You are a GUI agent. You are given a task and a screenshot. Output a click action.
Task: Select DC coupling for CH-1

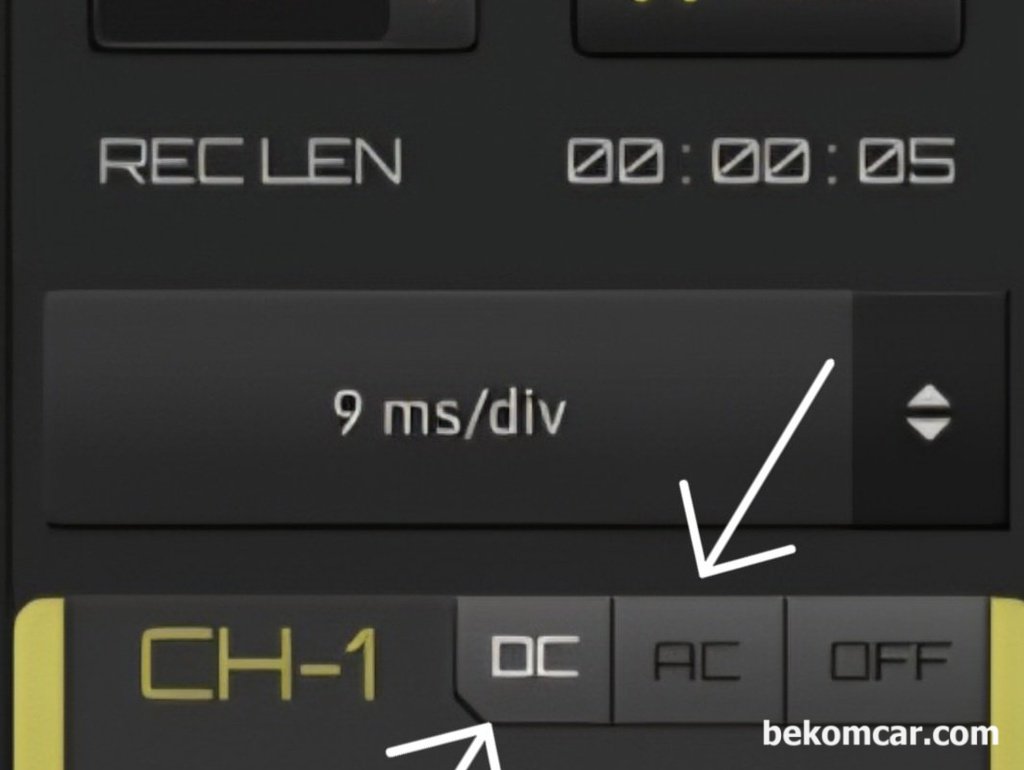click(534, 658)
